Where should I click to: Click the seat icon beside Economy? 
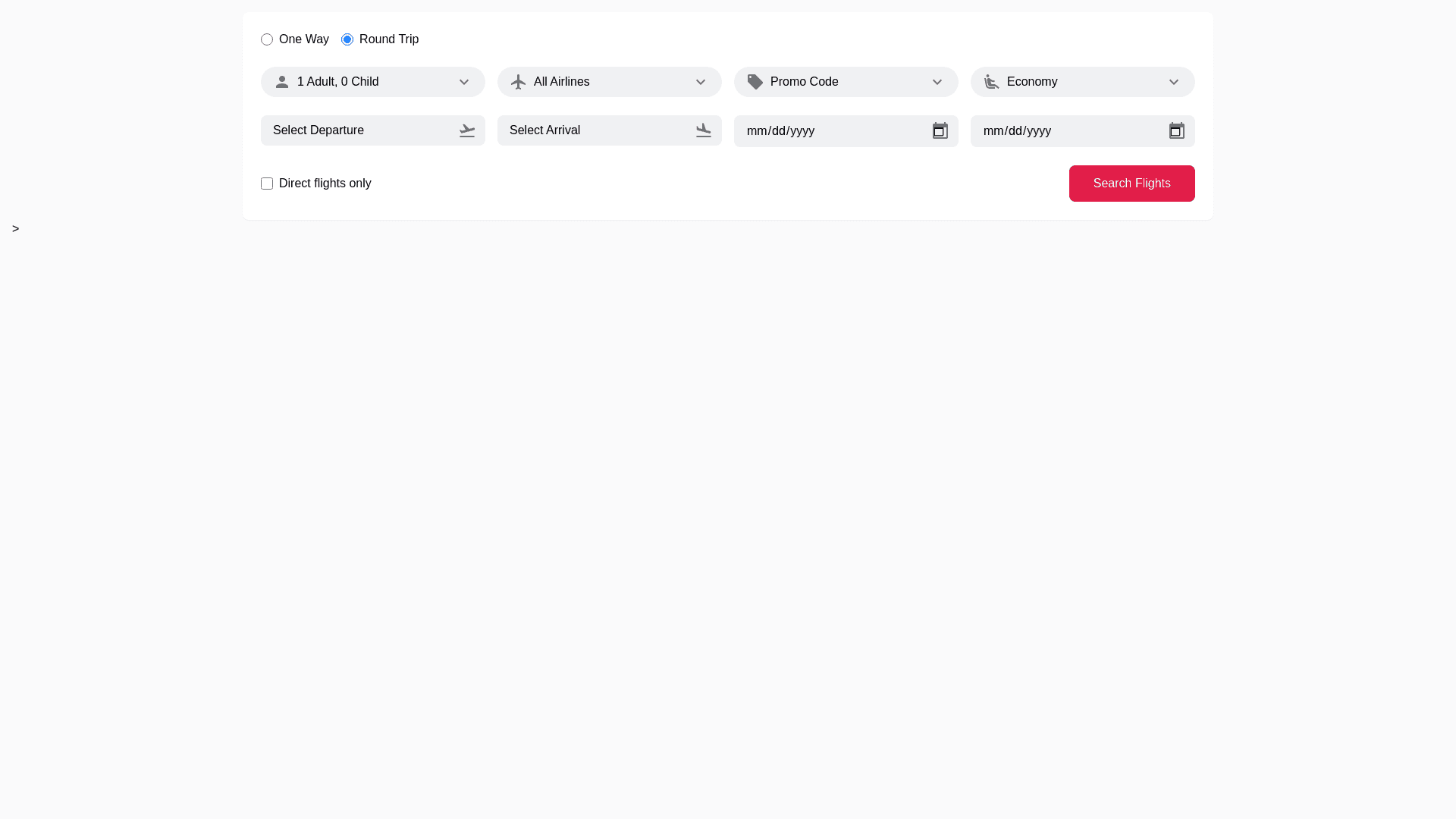coord(992,82)
